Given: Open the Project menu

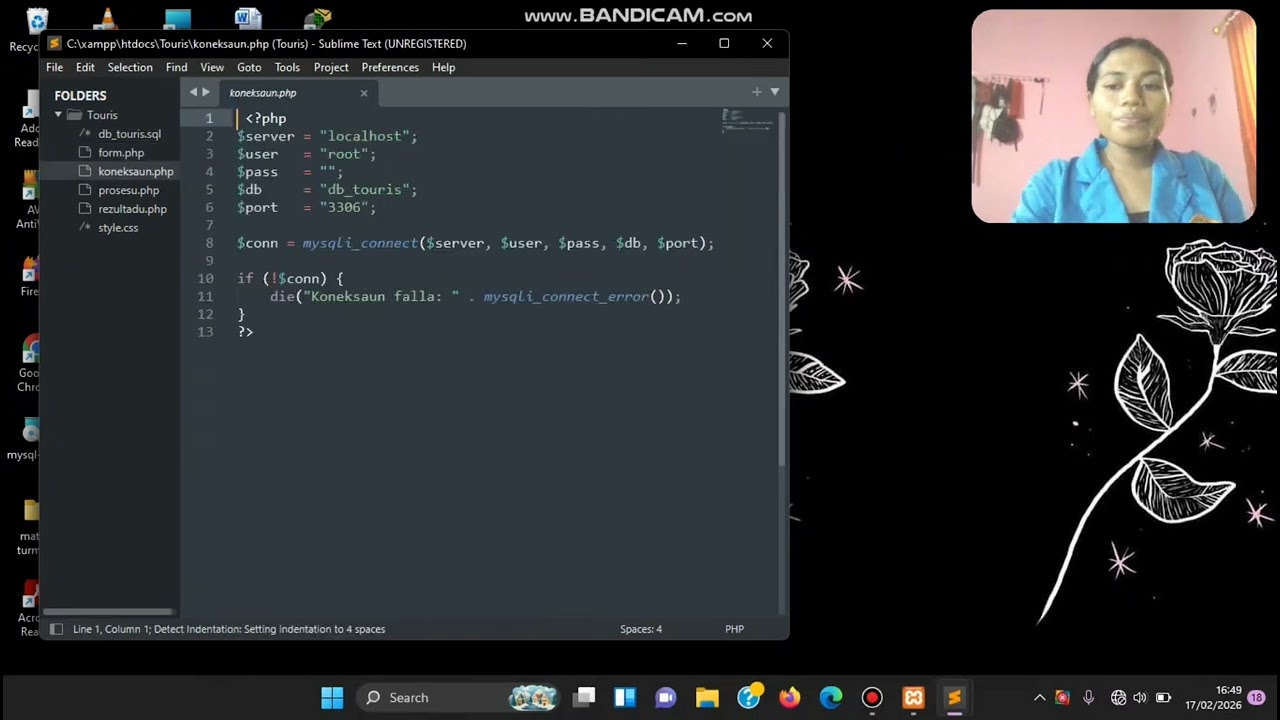Looking at the screenshot, I should pyautogui.click(x=331, y=67).
